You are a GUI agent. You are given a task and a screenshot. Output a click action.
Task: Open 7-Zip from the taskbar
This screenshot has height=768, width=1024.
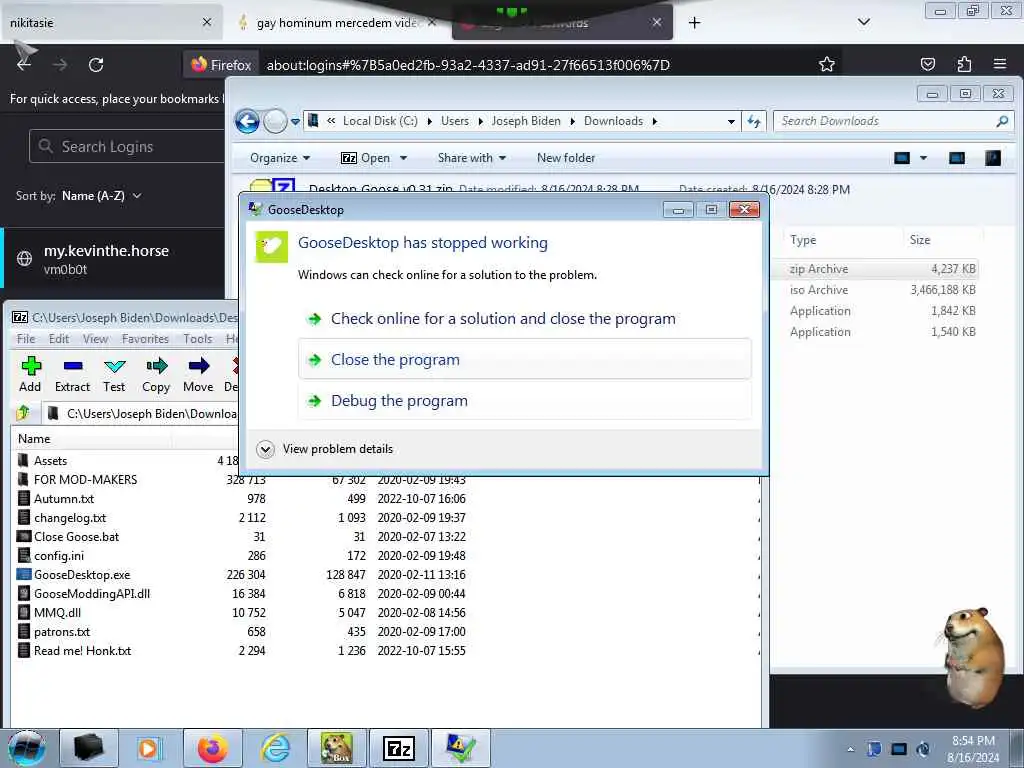pyautogui.click(x=399, y=748)
